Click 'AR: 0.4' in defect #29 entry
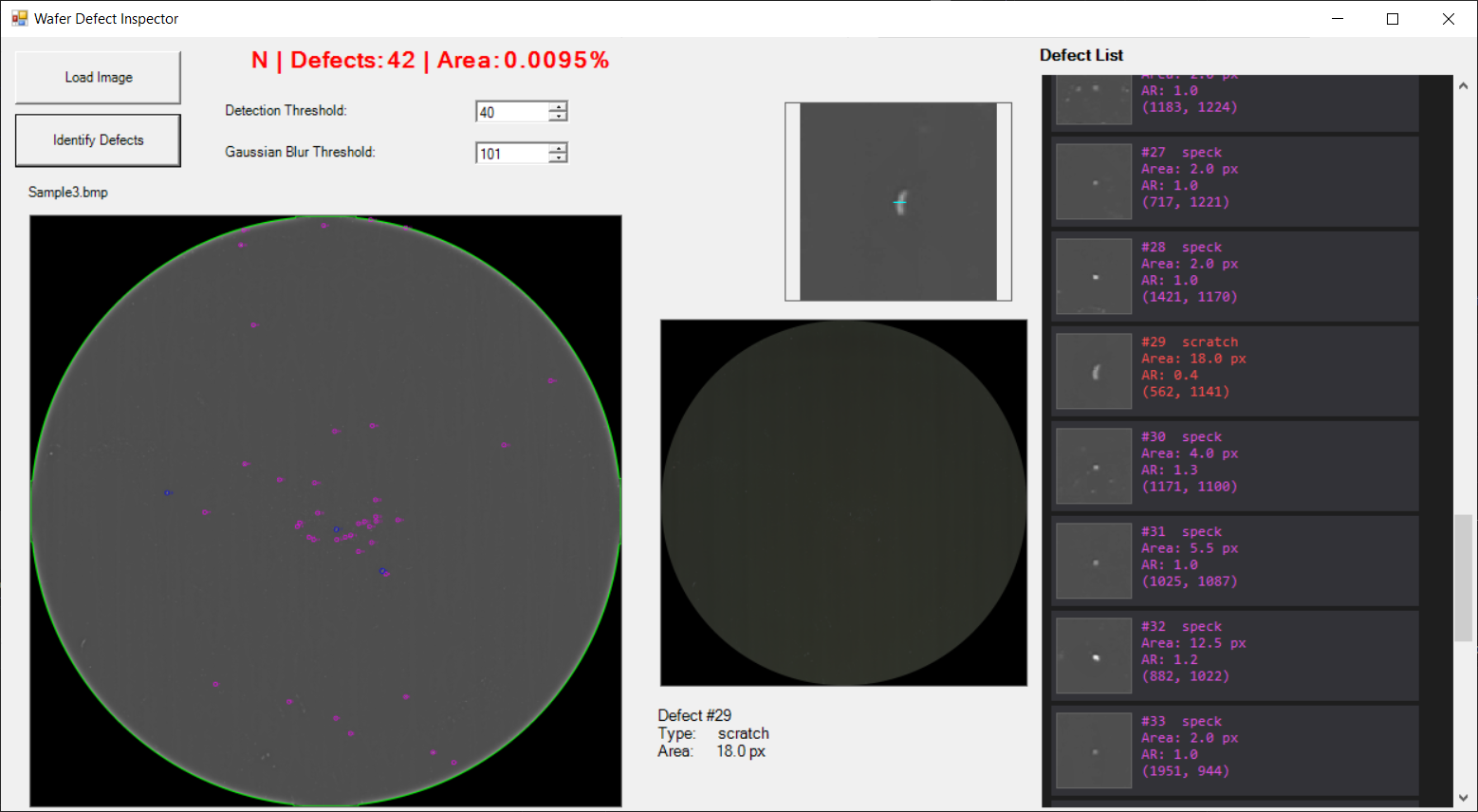The height and width of the screenshot is (812, 1478). point(1170,376)
